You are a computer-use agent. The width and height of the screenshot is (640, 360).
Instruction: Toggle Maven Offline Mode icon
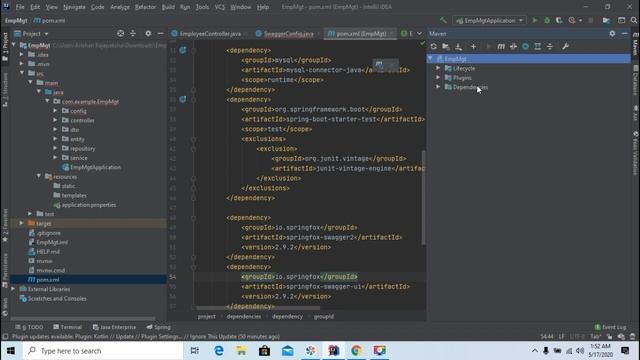(x=513, y=47)
